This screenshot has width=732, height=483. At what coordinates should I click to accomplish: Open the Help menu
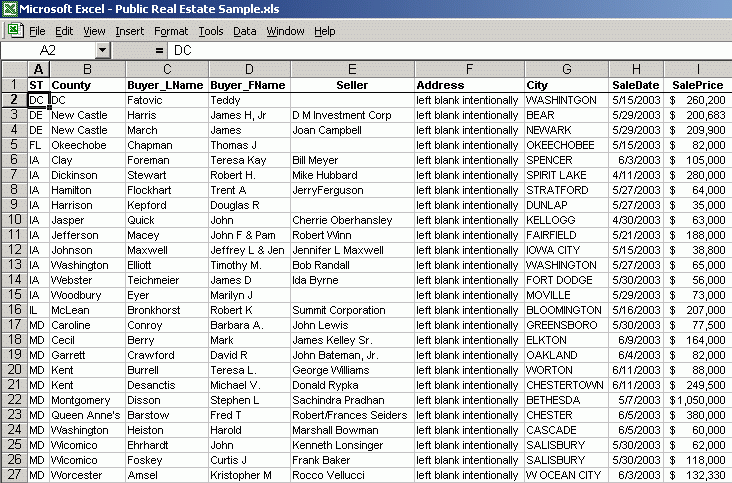click(x=324, y=31)
